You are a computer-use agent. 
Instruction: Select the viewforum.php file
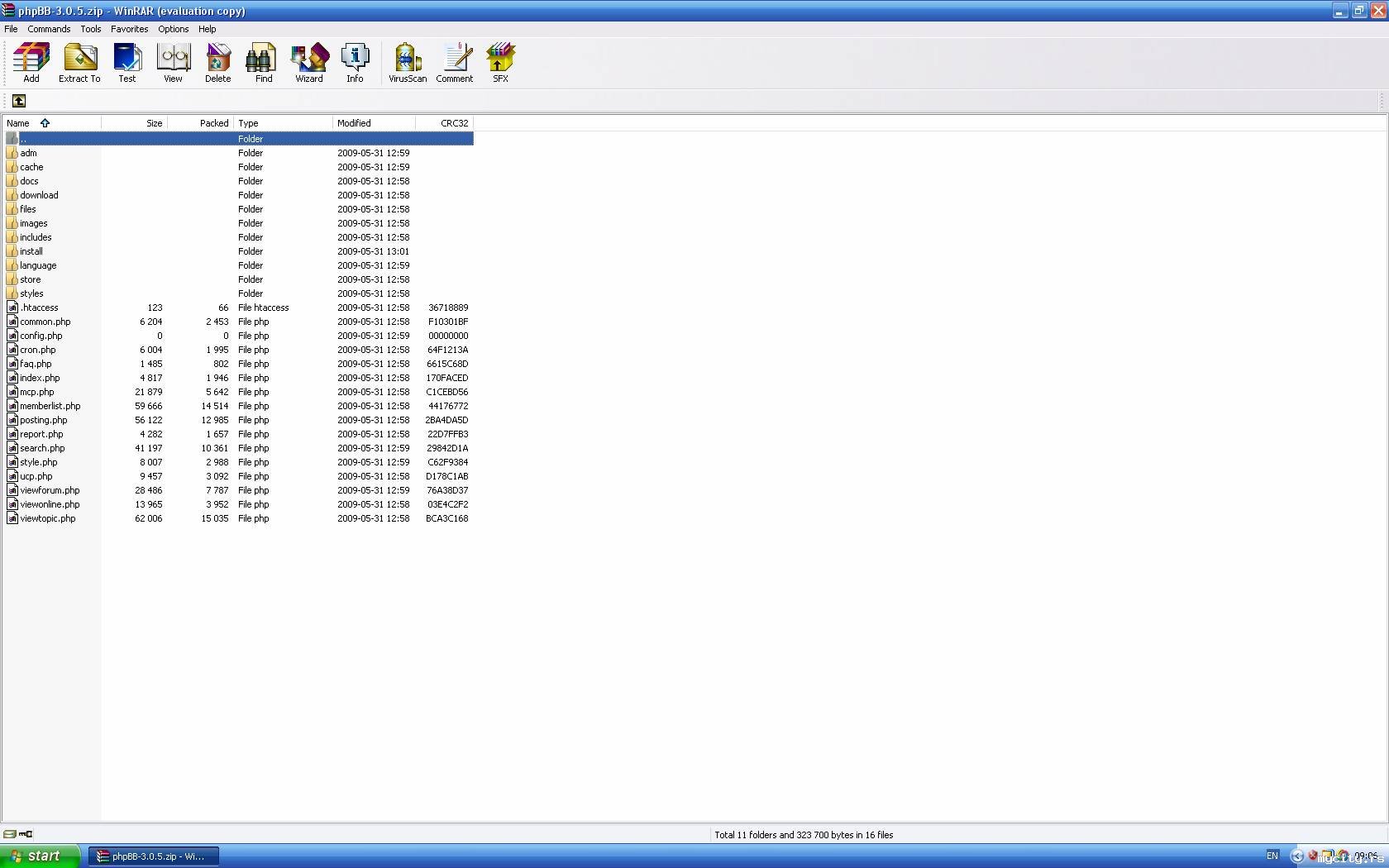[50, 490]
